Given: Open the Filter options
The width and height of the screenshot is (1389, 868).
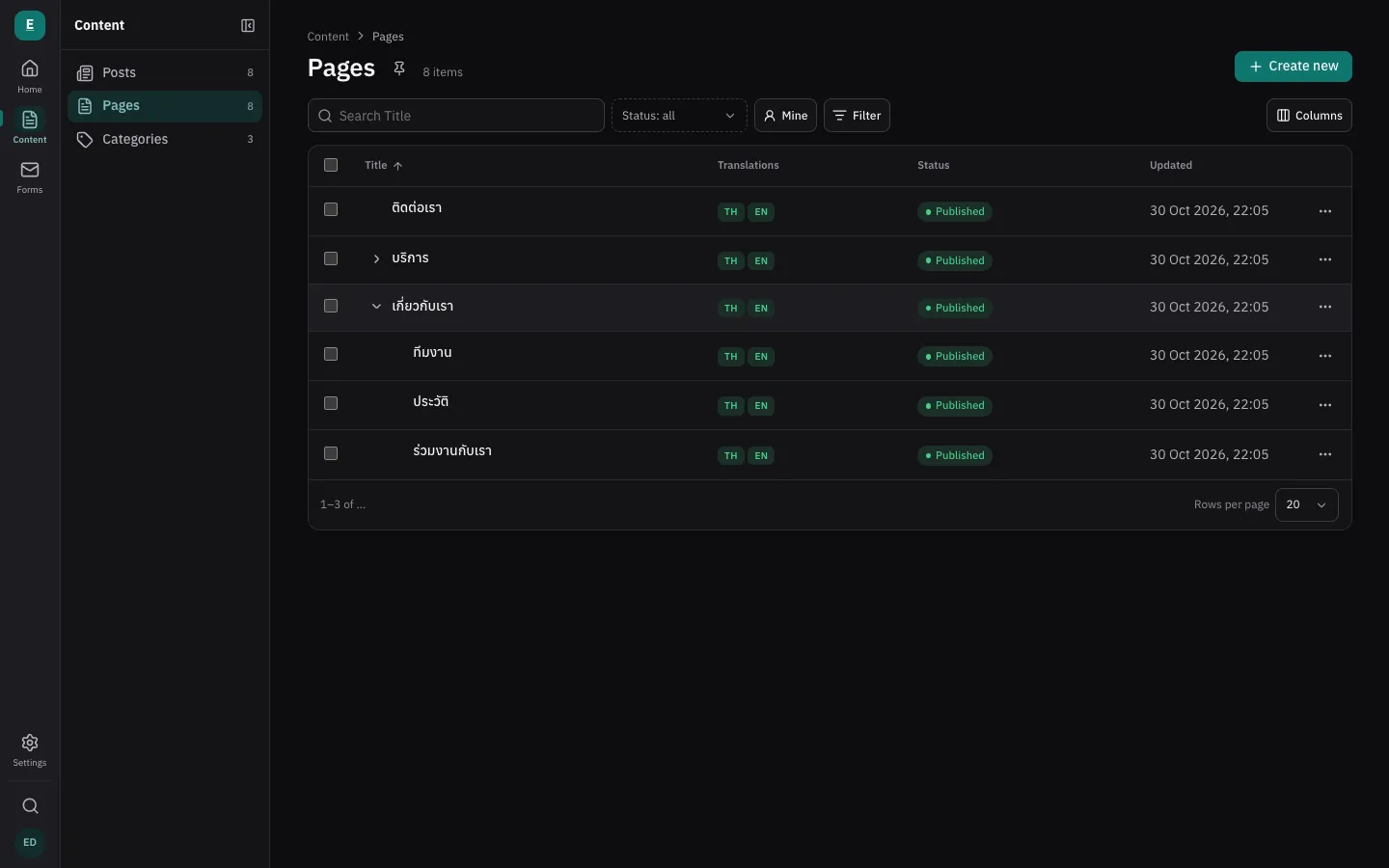Looking at the screenshot, I should tap(857, 116).
